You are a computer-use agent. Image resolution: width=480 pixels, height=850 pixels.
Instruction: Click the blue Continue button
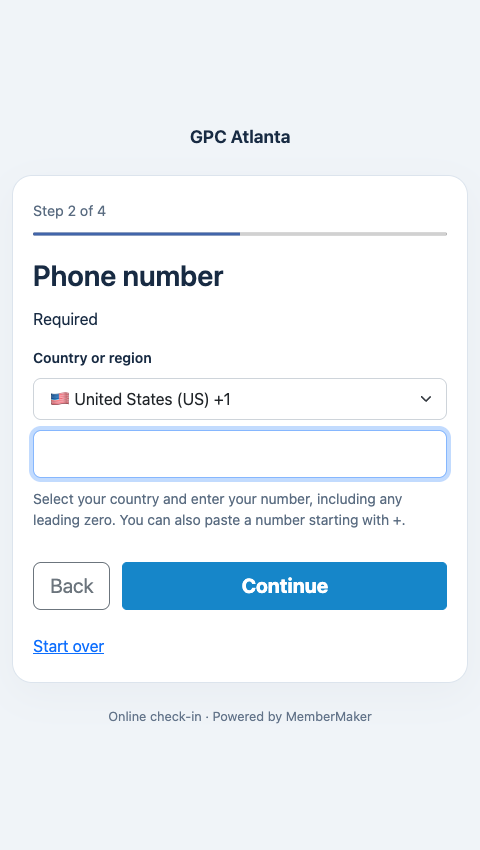[284, 586]
